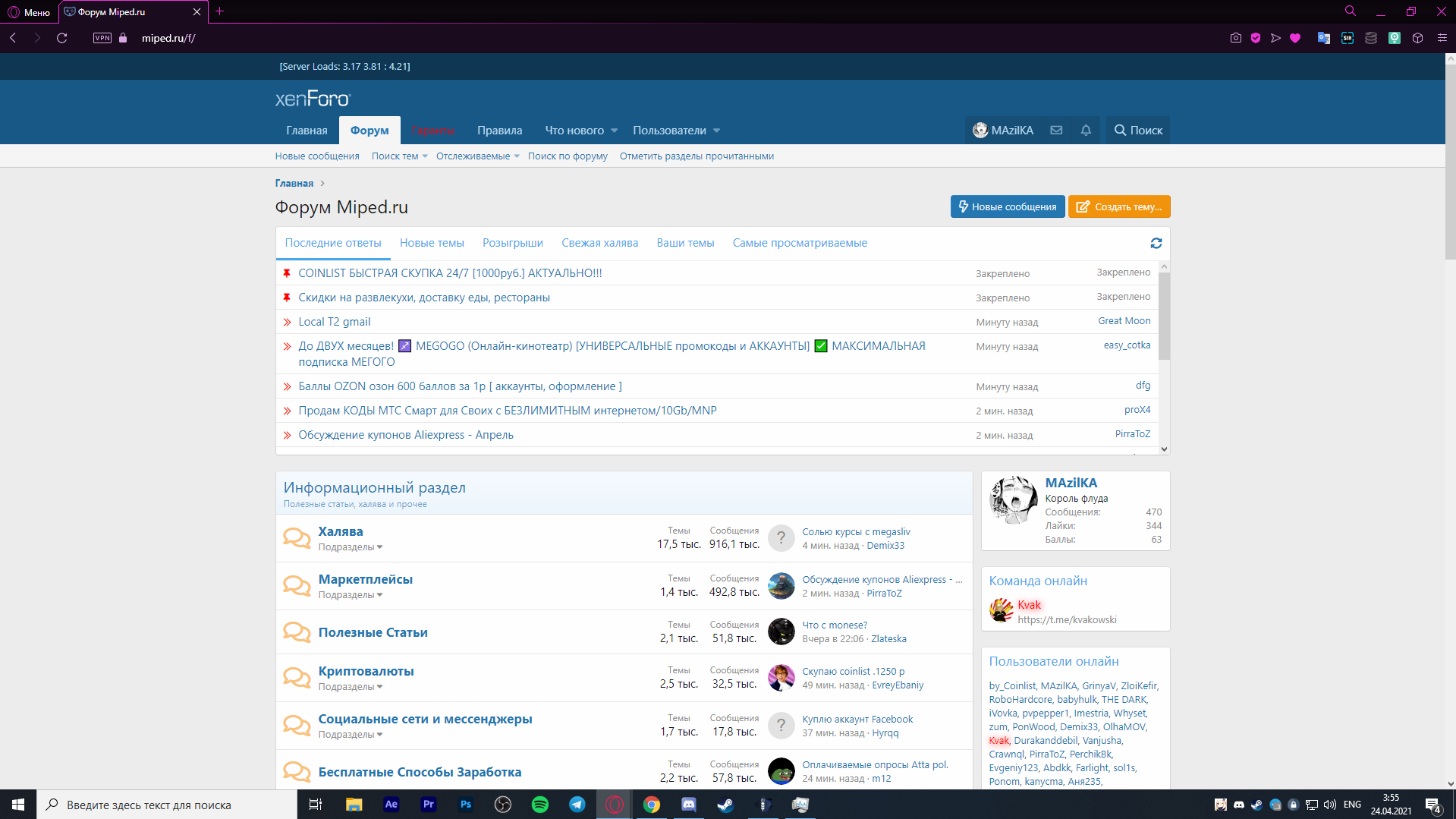Image resolution: width=1456 pixels, height=819 pixels.
Task: Reload the current page
Action: (x=62, y=38)
